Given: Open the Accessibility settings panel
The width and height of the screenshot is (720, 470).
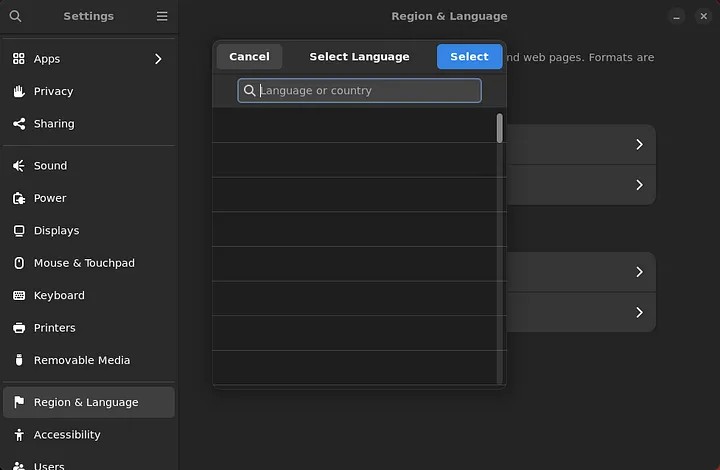Looking at the screenshot, I should pos(67,435).
